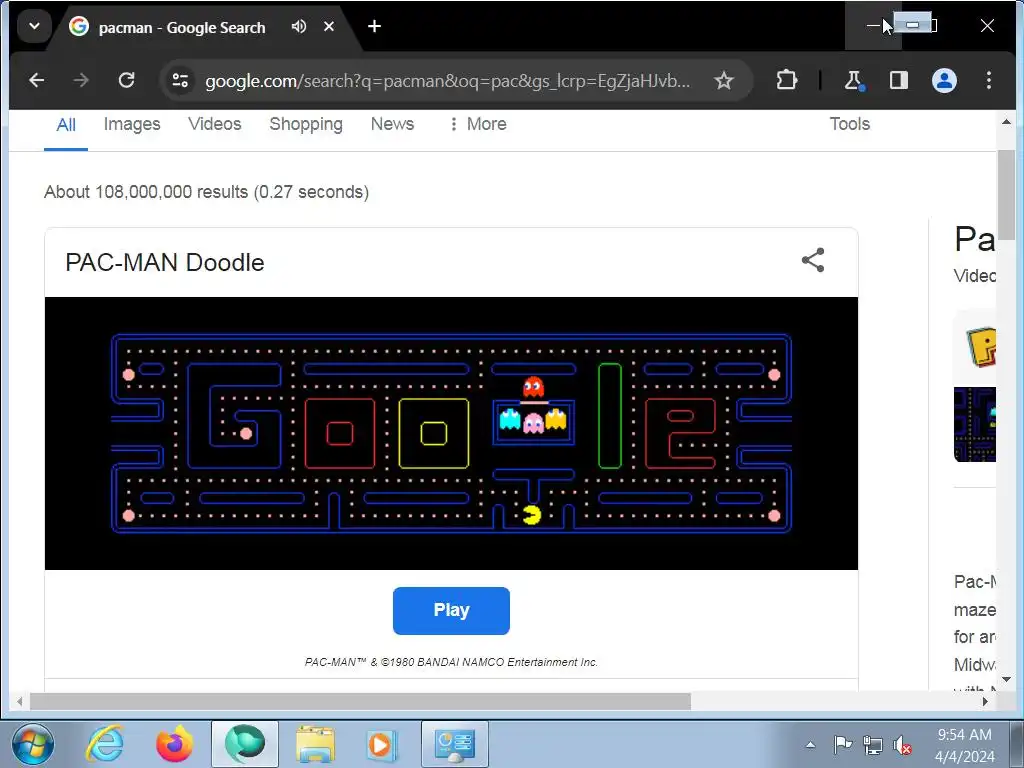Click the side panel Pac-Man thumbnail
This screenshot has height=768, width=1024.
975,424
